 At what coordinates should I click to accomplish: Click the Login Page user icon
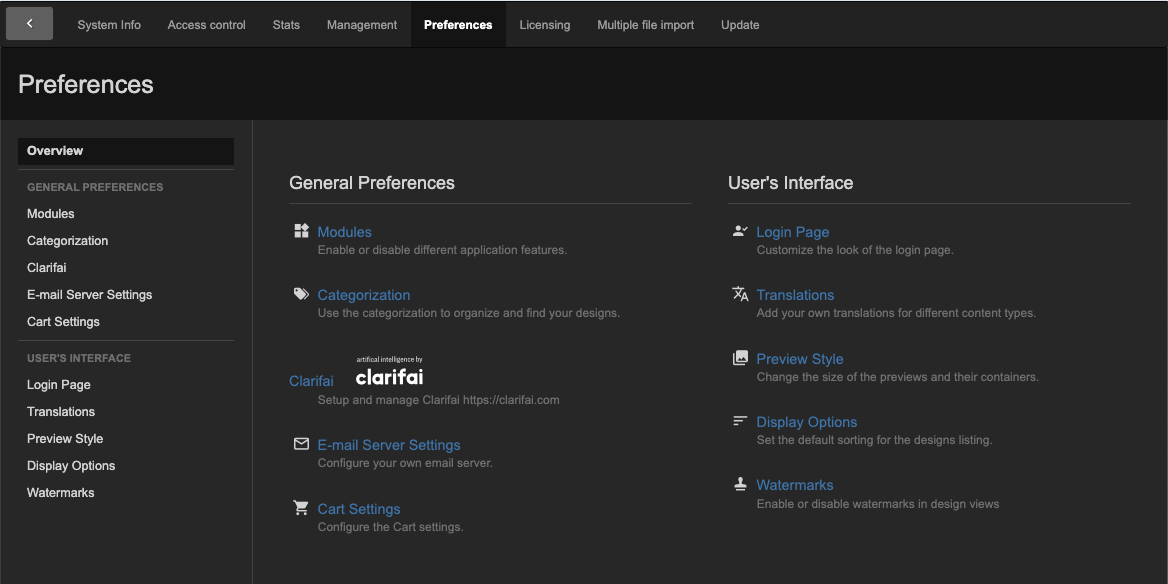coord(740,231)
